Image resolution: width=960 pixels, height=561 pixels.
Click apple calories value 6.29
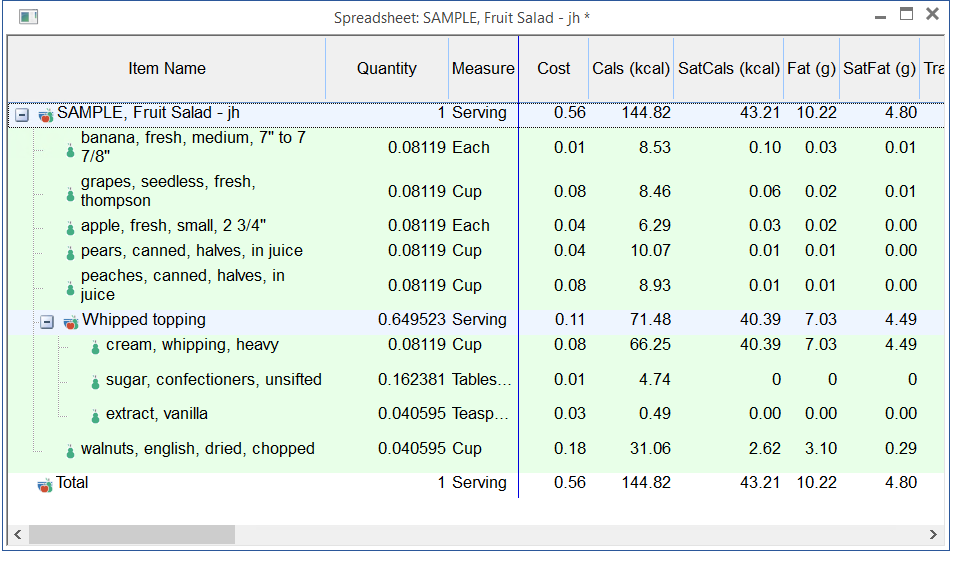[x=654, y=225]
